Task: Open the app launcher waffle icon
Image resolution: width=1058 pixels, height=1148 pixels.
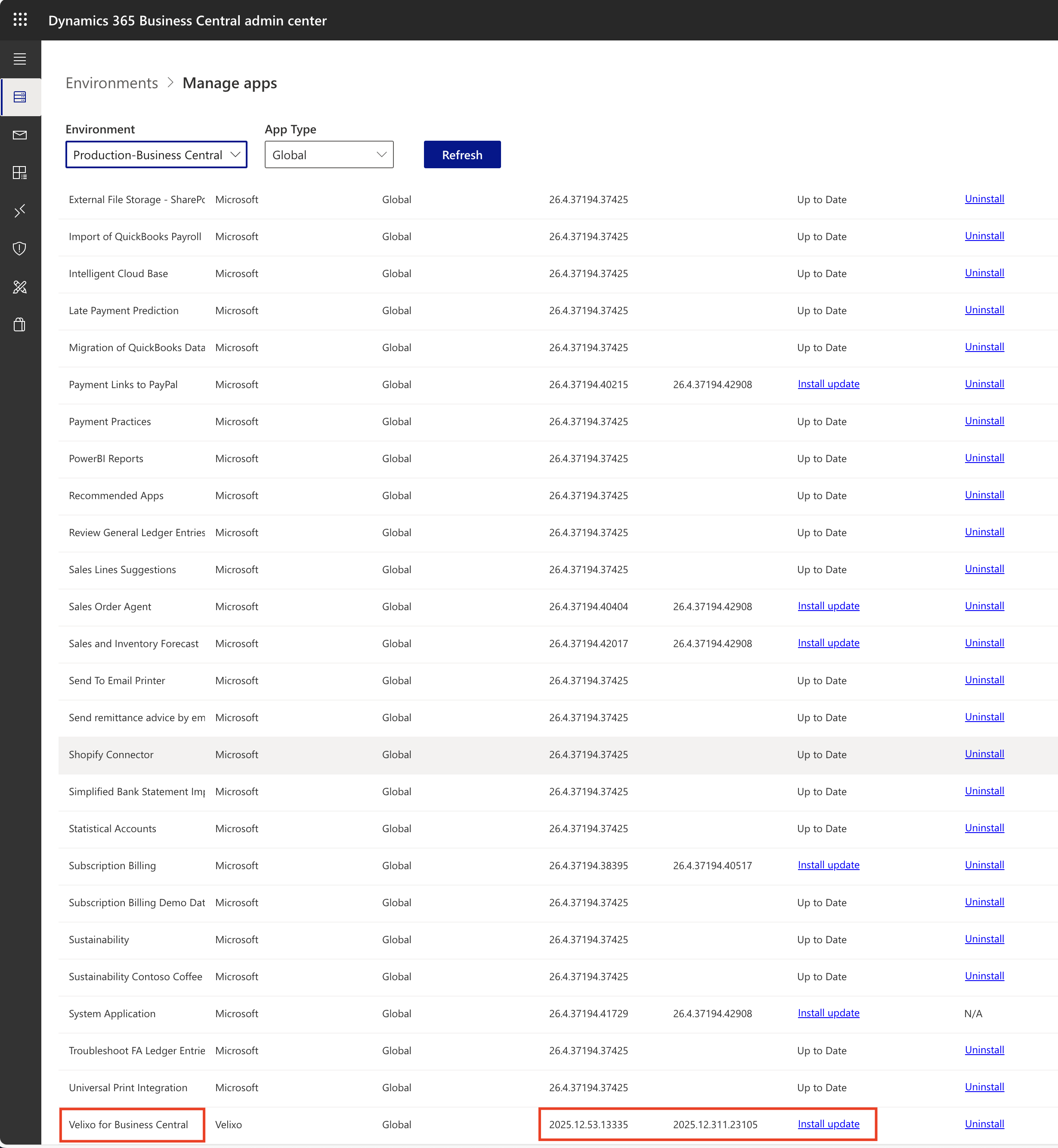Action: (20, 20)
